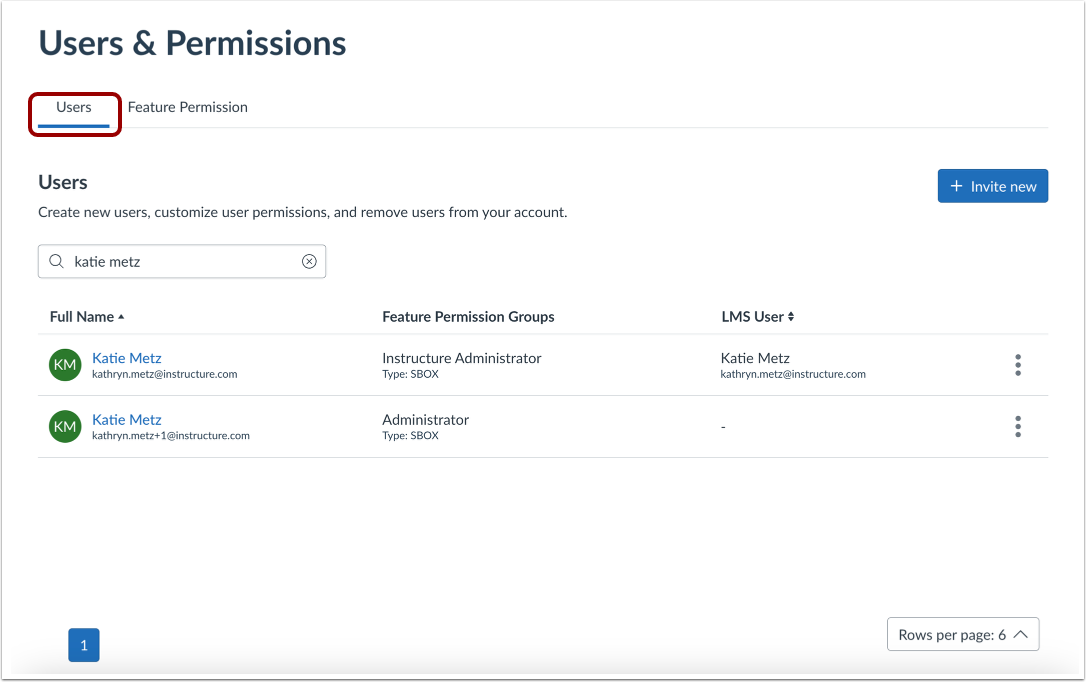The width and height of the screenshot is (1086, 682).
Task: Toggle sorting on the LMS User column
Action: 789,316
